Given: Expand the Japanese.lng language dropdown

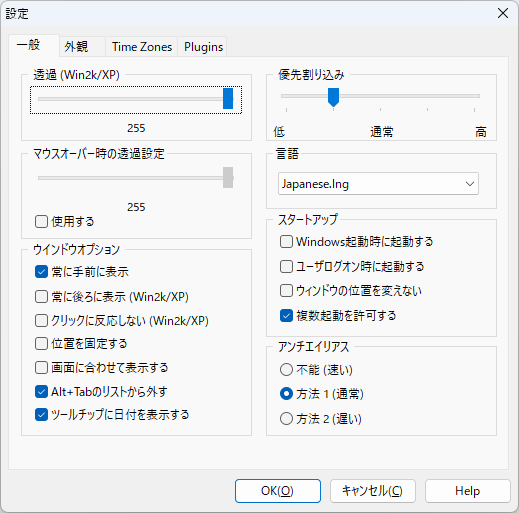Looking at the screenshot, I should pyautogui.click(x=378, y=184).
